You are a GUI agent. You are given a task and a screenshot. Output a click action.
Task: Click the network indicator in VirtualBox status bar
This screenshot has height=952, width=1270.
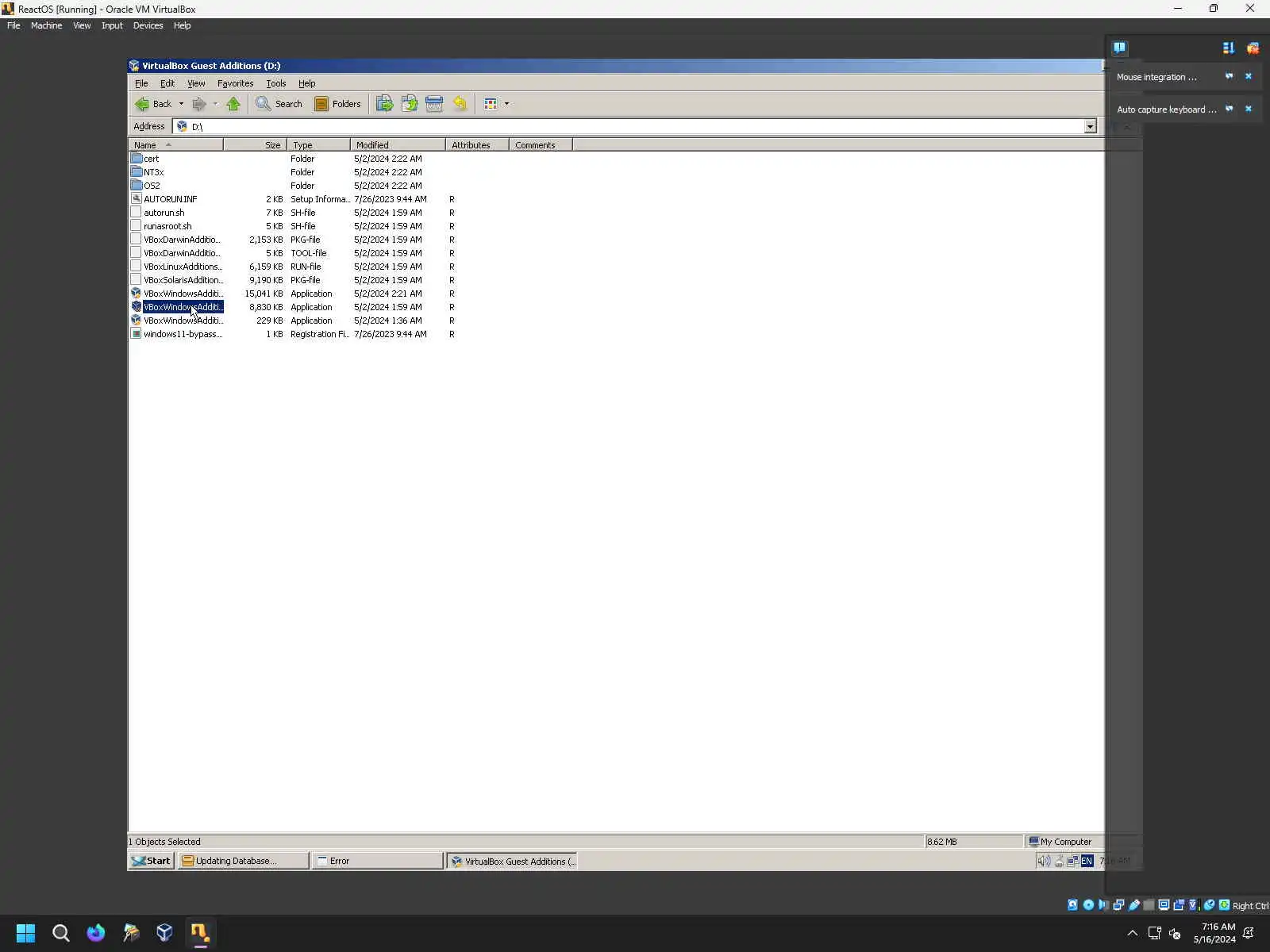[x=1118, y=905]
